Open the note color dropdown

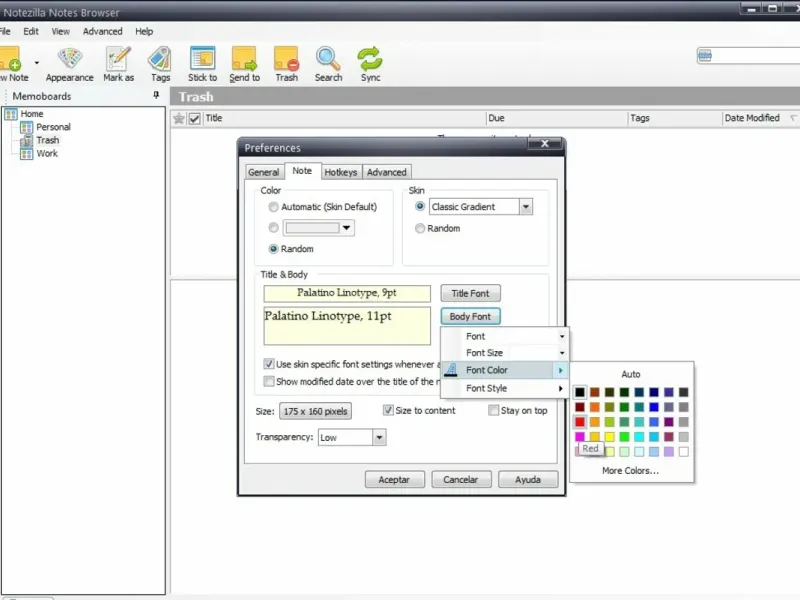coord(346,228)
